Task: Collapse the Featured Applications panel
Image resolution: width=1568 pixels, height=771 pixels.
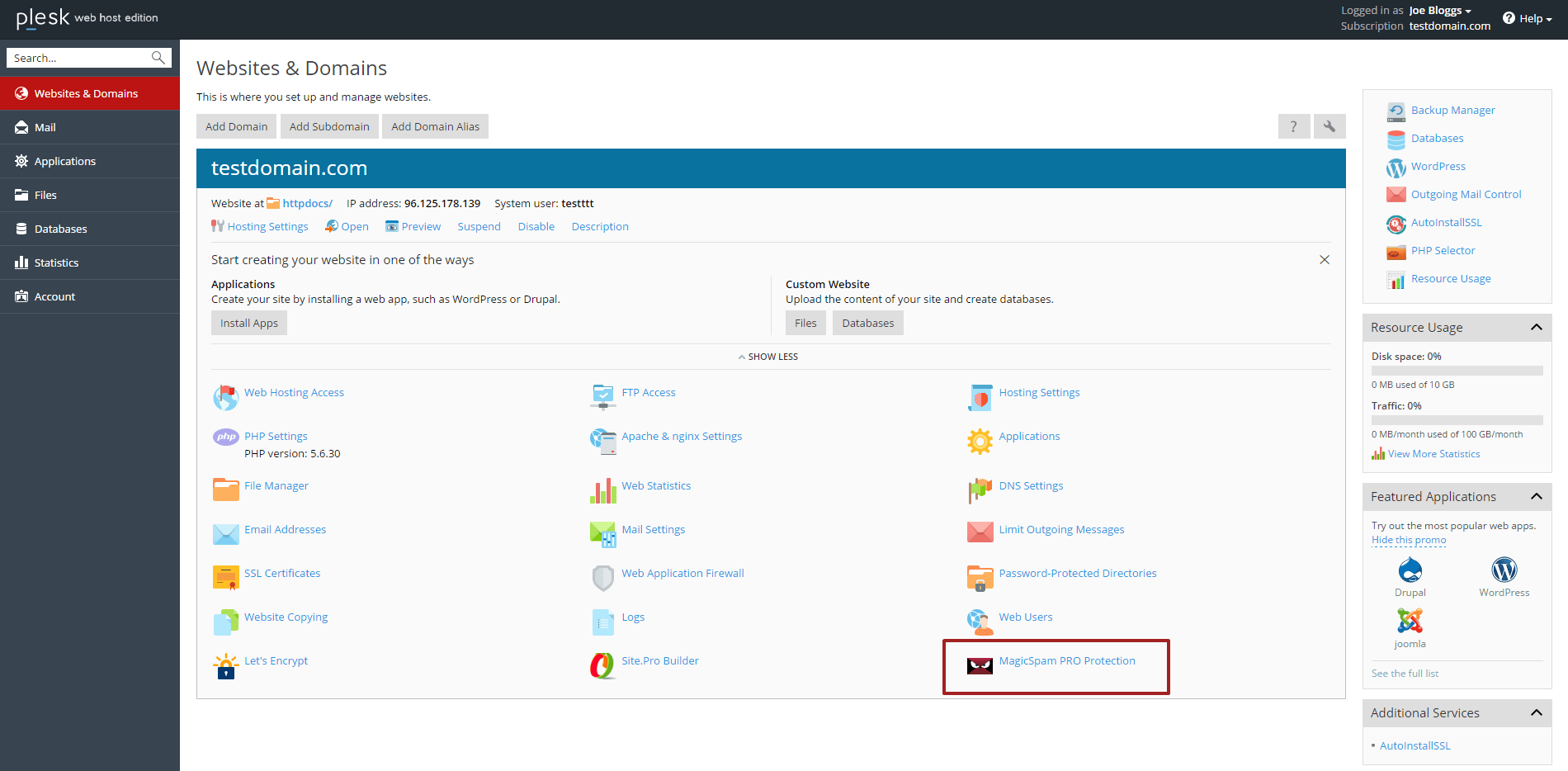Action: click(x=1537, y=496)
